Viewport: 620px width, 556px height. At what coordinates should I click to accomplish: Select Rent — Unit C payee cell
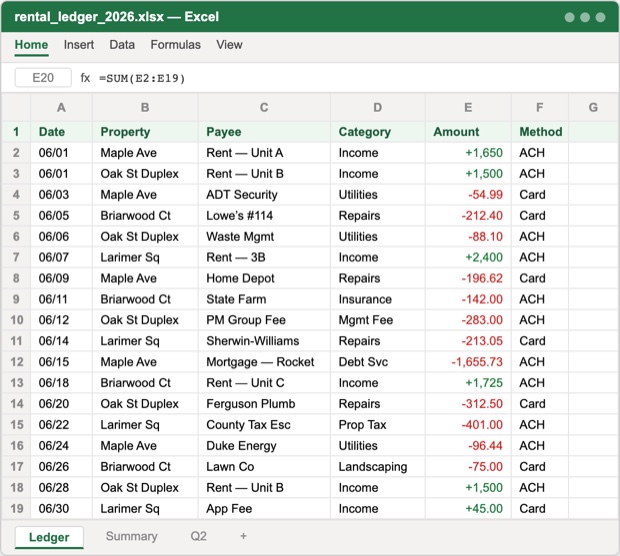pos(264,383)
